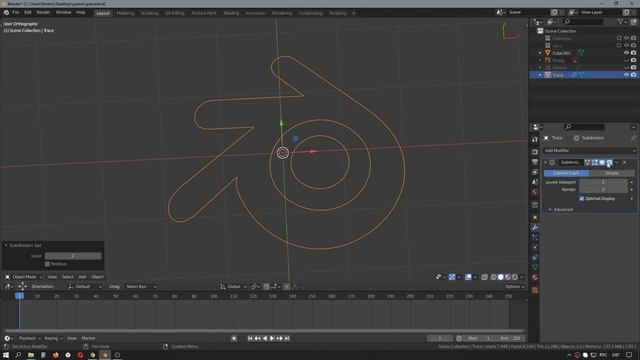Screen dimensions: 640x360
Task: Open the Object Data properties tab
Action: tap(535, 267)
